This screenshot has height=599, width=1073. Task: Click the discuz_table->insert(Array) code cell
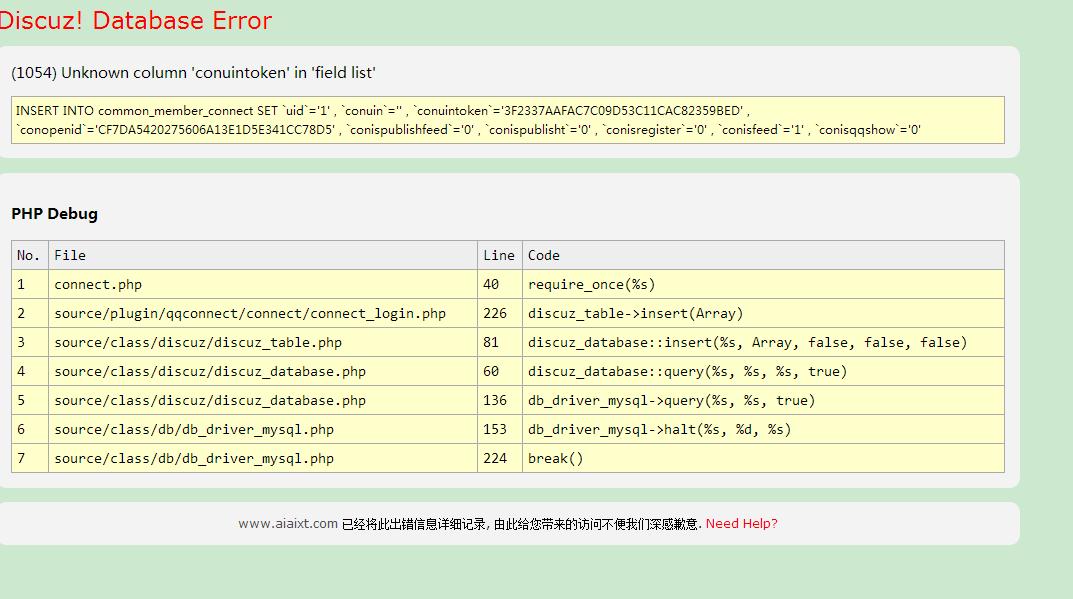coord(636,313)
